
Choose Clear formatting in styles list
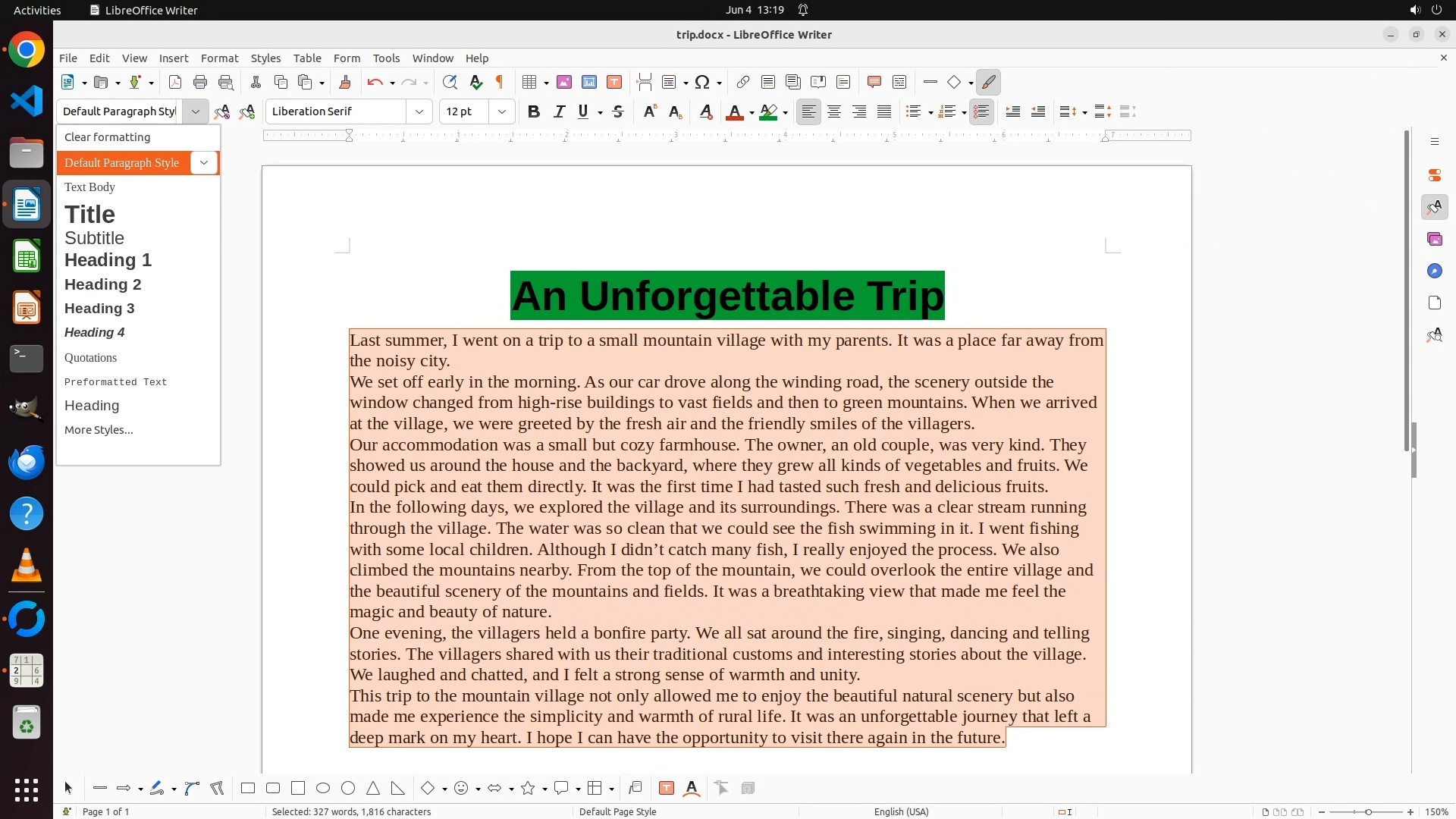tap(107, 137)
